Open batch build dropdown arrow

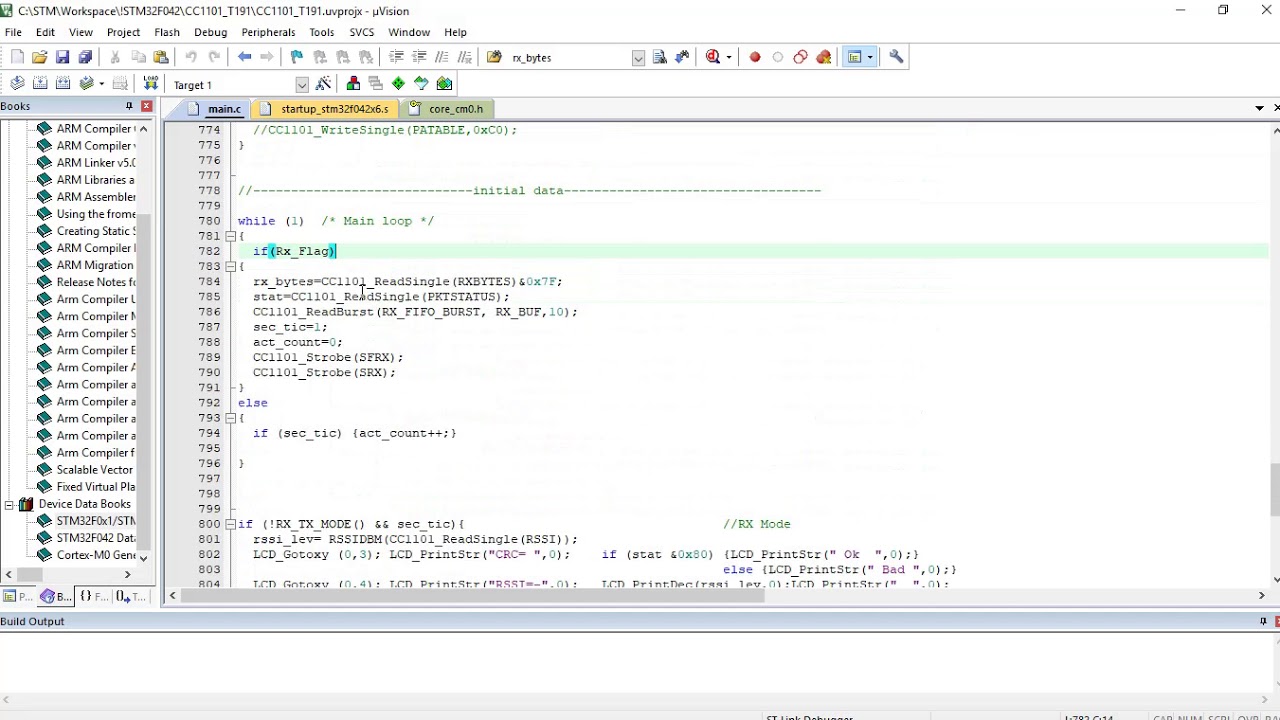pos(101,84)
